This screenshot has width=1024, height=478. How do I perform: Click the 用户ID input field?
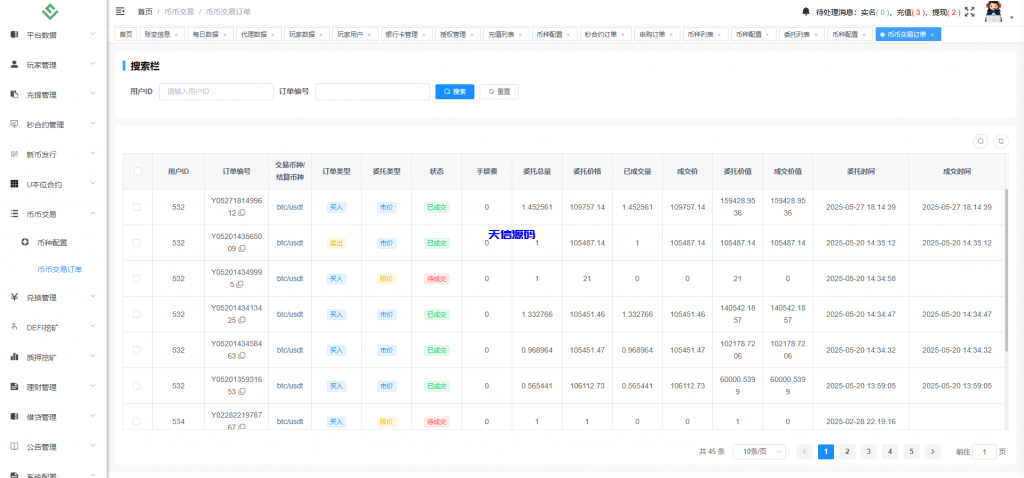(216, 91)
